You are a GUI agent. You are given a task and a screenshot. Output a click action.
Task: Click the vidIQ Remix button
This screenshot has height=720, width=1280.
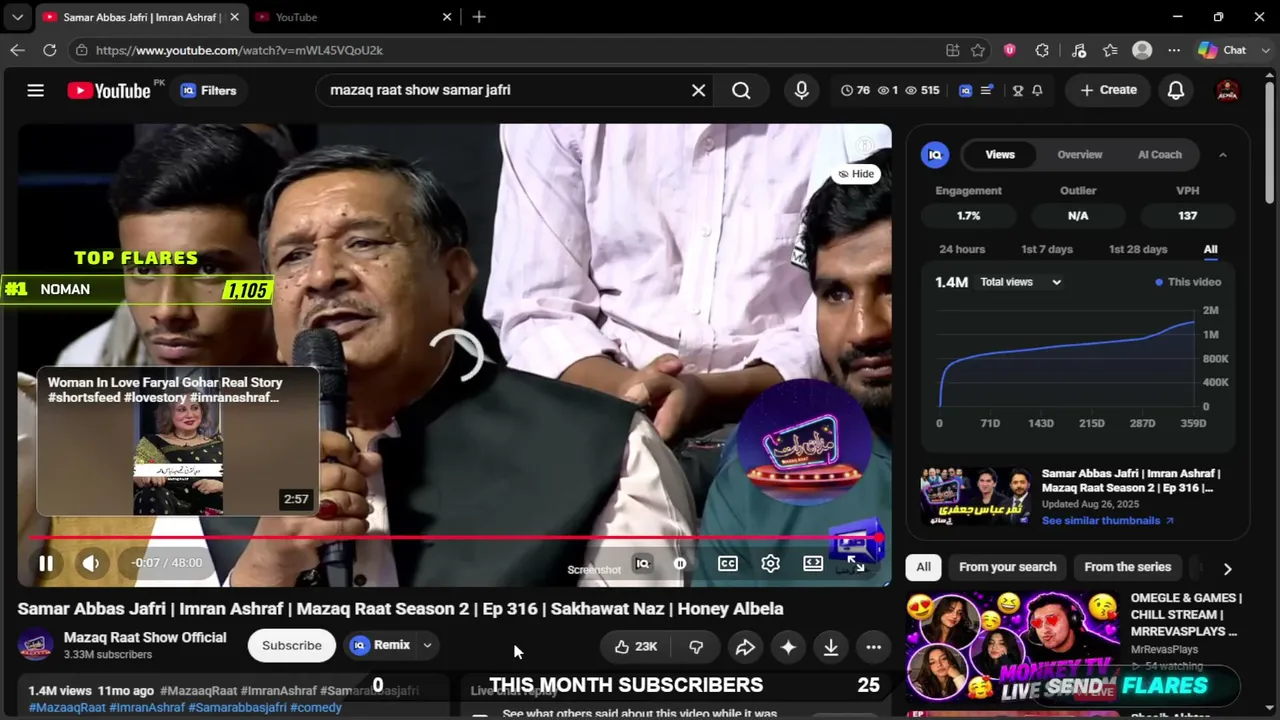point(381,645)
